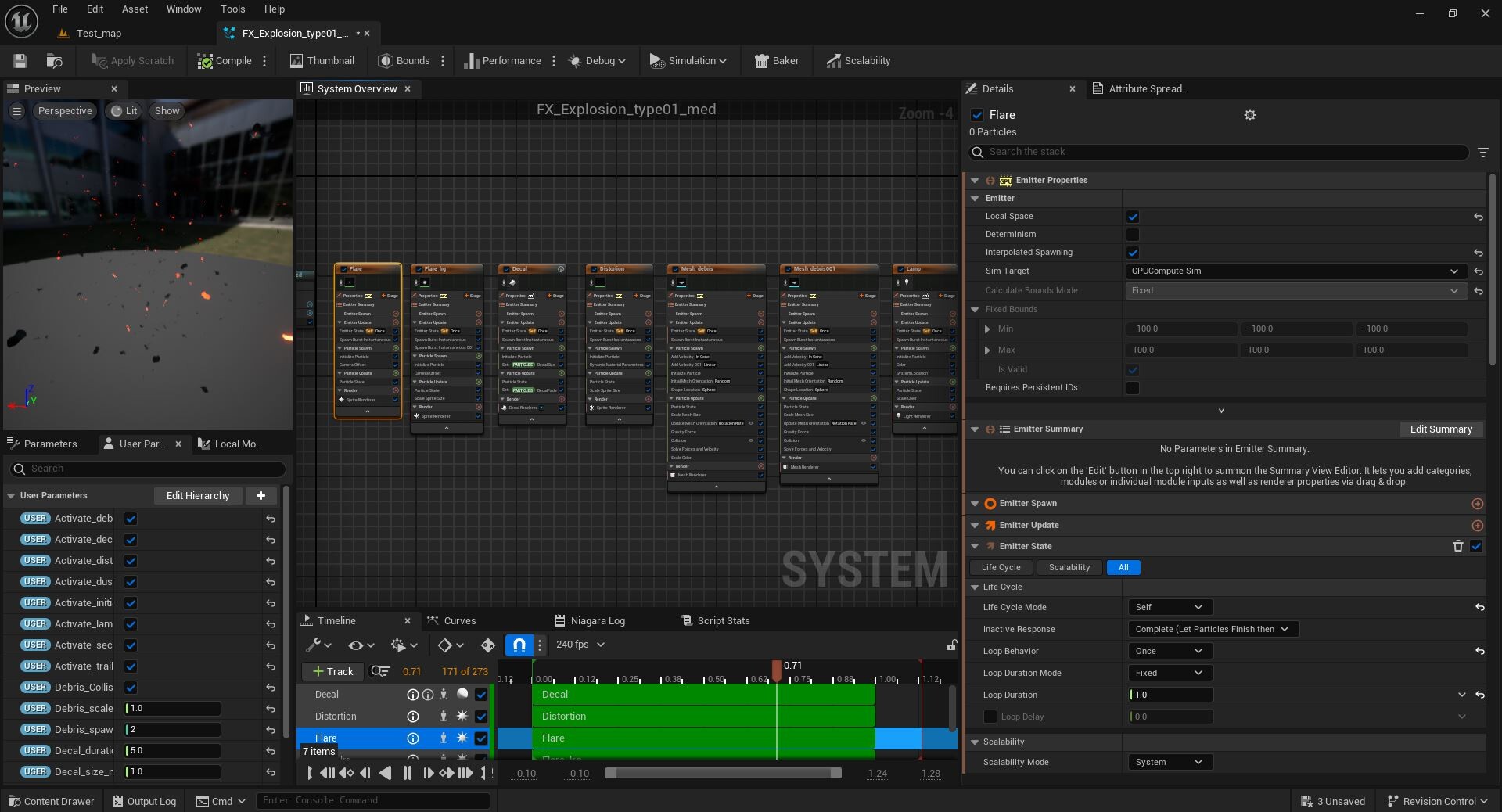This screenshot has height=812, width=1502.
Task: Delete the Emitter State module via trash icon
Action: [1457, 546]
